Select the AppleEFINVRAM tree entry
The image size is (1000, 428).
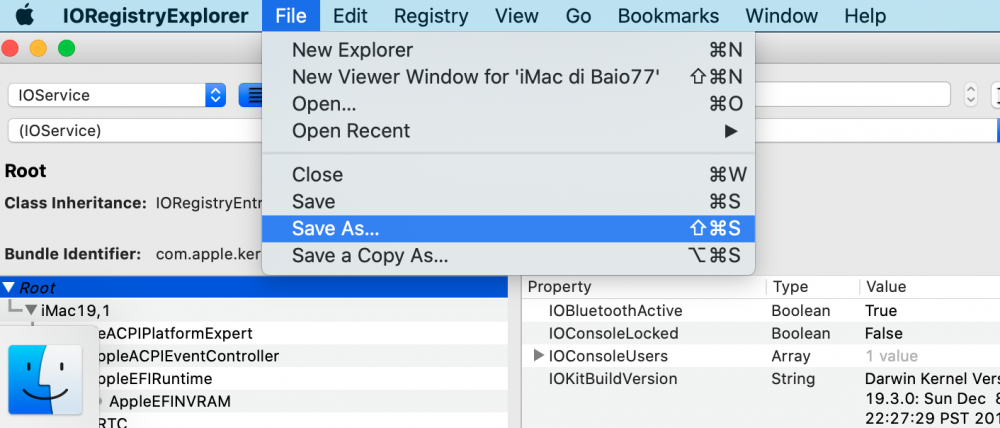[x=170, y=402]
